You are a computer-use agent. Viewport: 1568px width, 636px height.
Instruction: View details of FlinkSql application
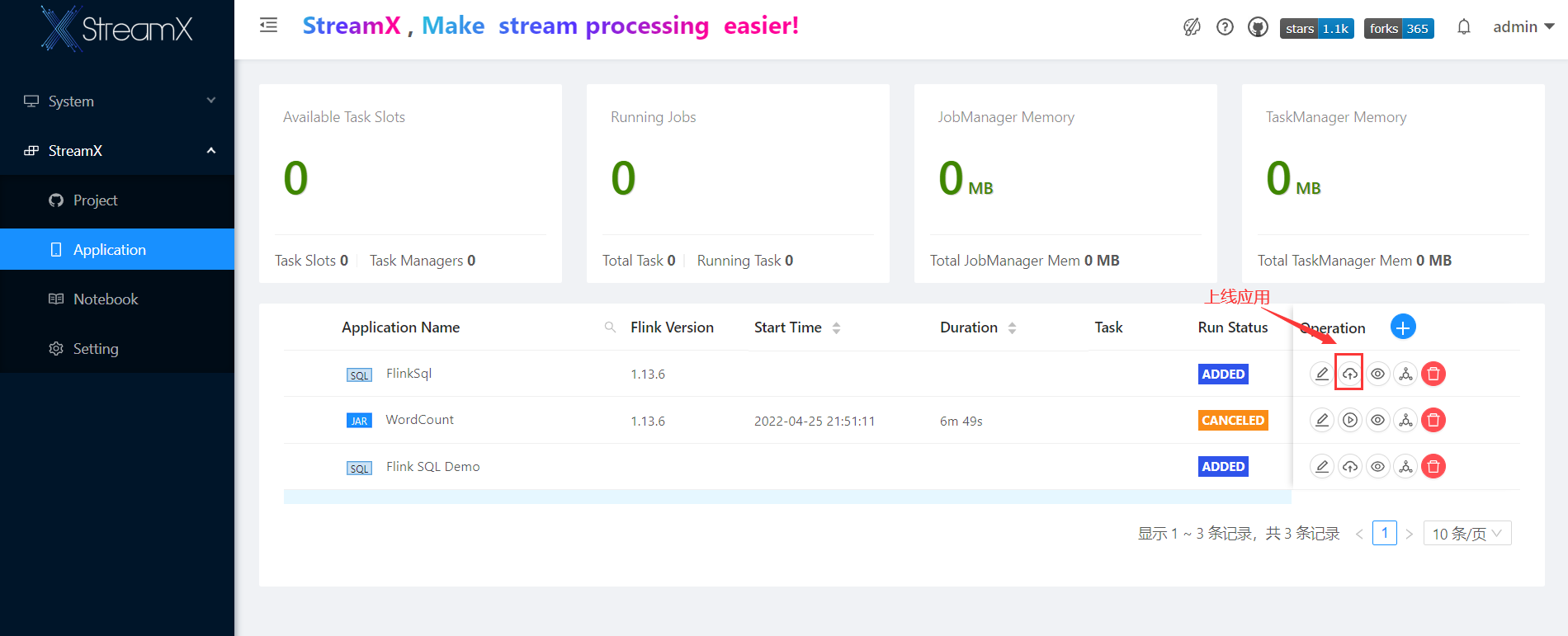pyautogui.click(x=1377, y=374)
